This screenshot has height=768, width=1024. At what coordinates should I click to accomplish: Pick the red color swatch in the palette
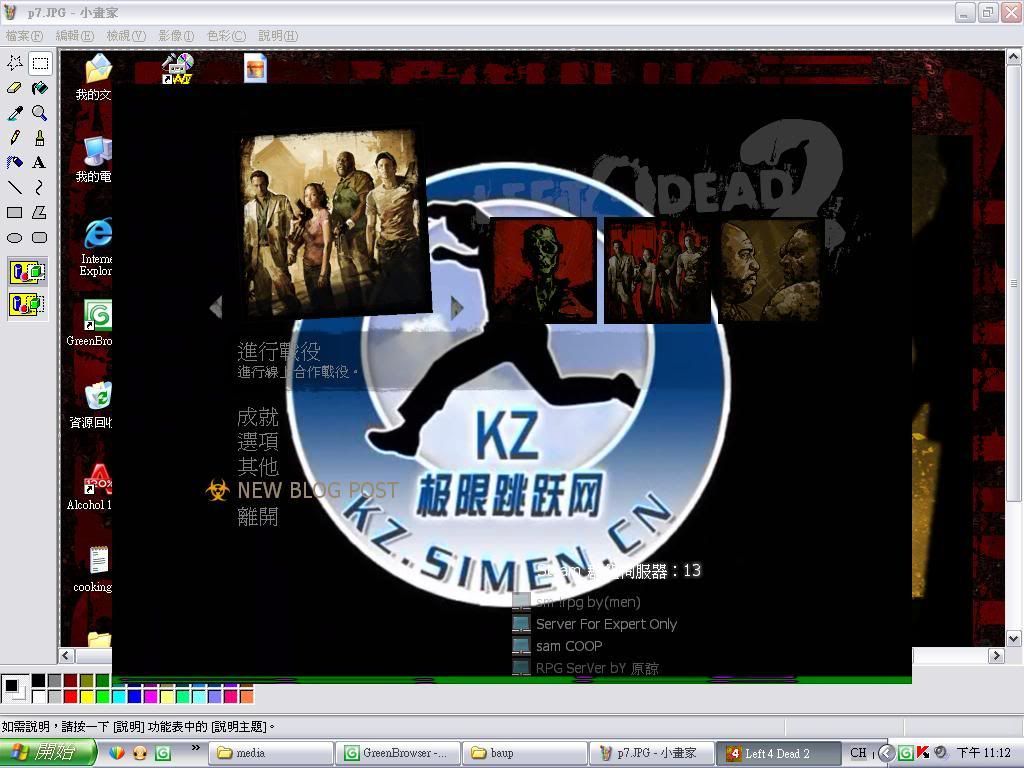point(70,696)
